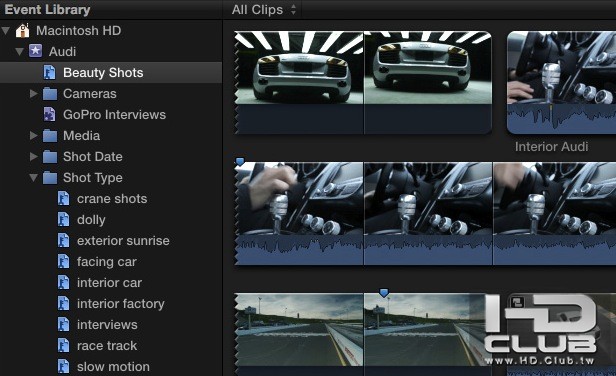Select the Cameras folder label

(90, 94)
